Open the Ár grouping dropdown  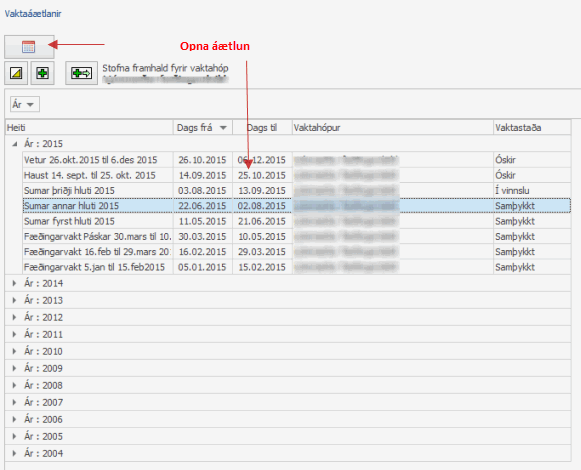tap(25, 105)
